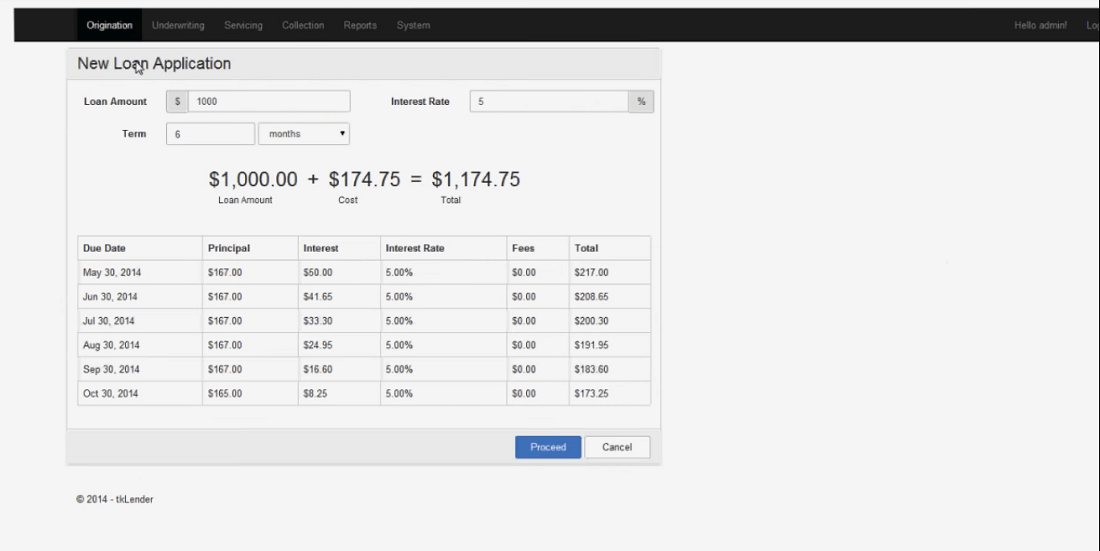Image resolution: width=1100 pixels, height=551 pixels.
Task: Click the Interest Rate column header
Action: pos(415,248)
